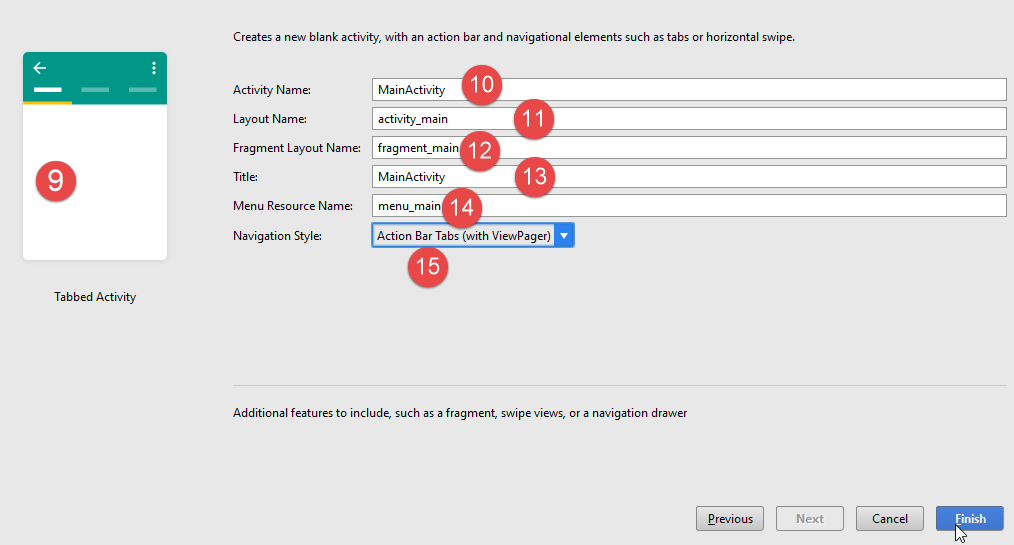
Task: Select the rightmost tab in the preview thumbnail
Action: pyautogui.click(x=143, y=90)
